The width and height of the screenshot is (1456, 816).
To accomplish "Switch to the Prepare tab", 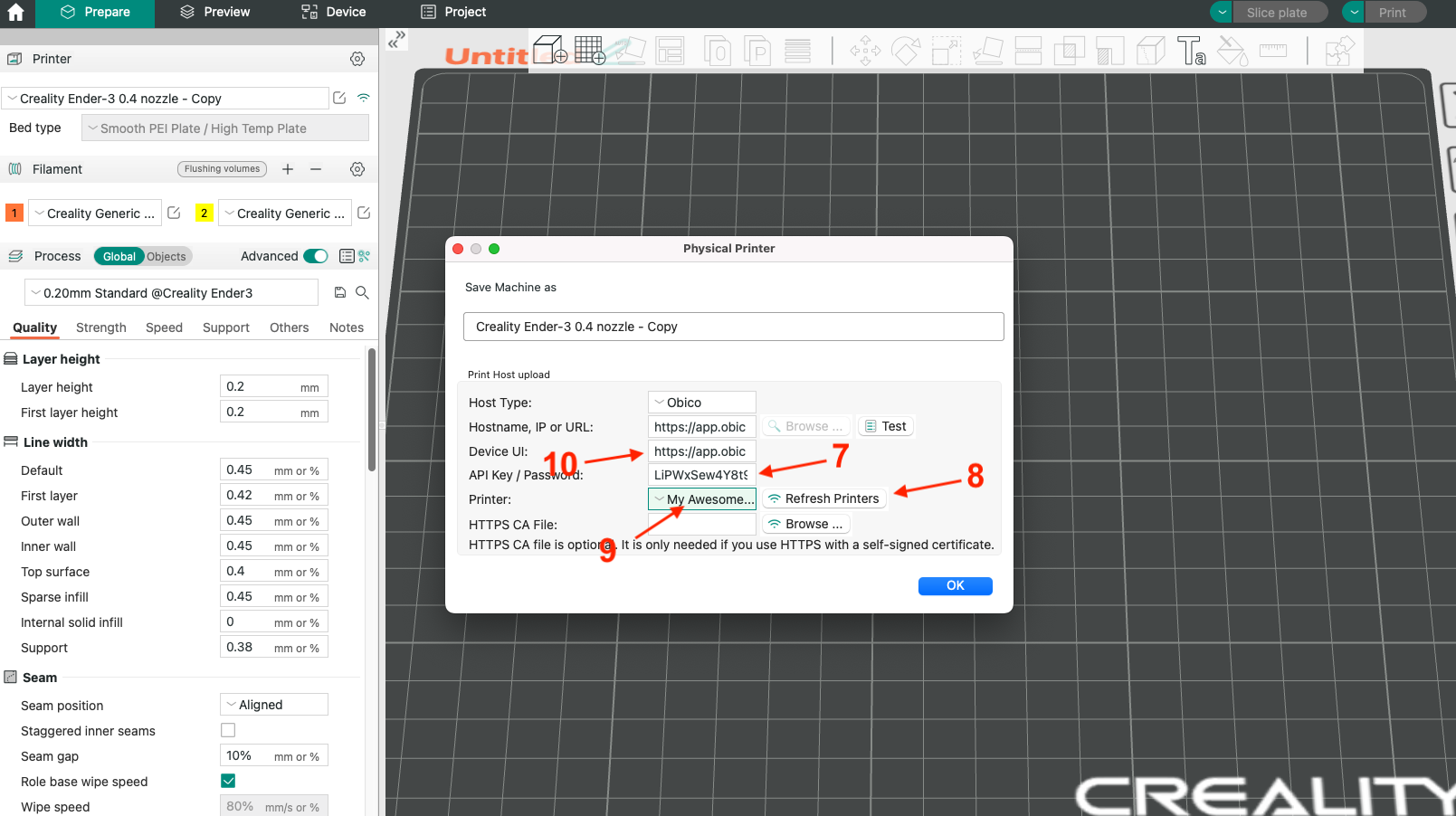I will pos(95,13).
